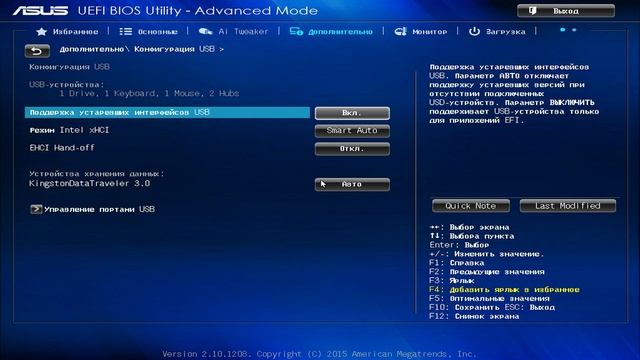Click the power icon of Загрузка
Image resolution: width=640 pixels, height=360 pixels.
pos(474,31)
